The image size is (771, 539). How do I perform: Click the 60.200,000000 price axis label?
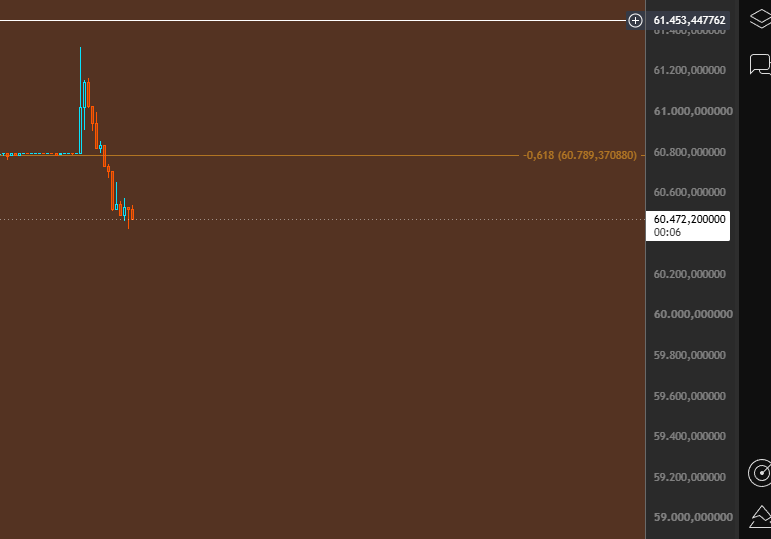(689, 274)
